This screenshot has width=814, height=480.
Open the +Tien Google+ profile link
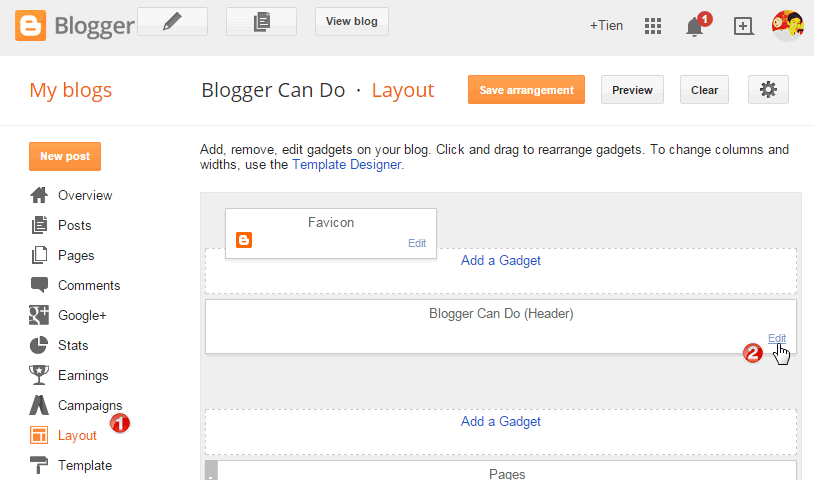(606, 25)
